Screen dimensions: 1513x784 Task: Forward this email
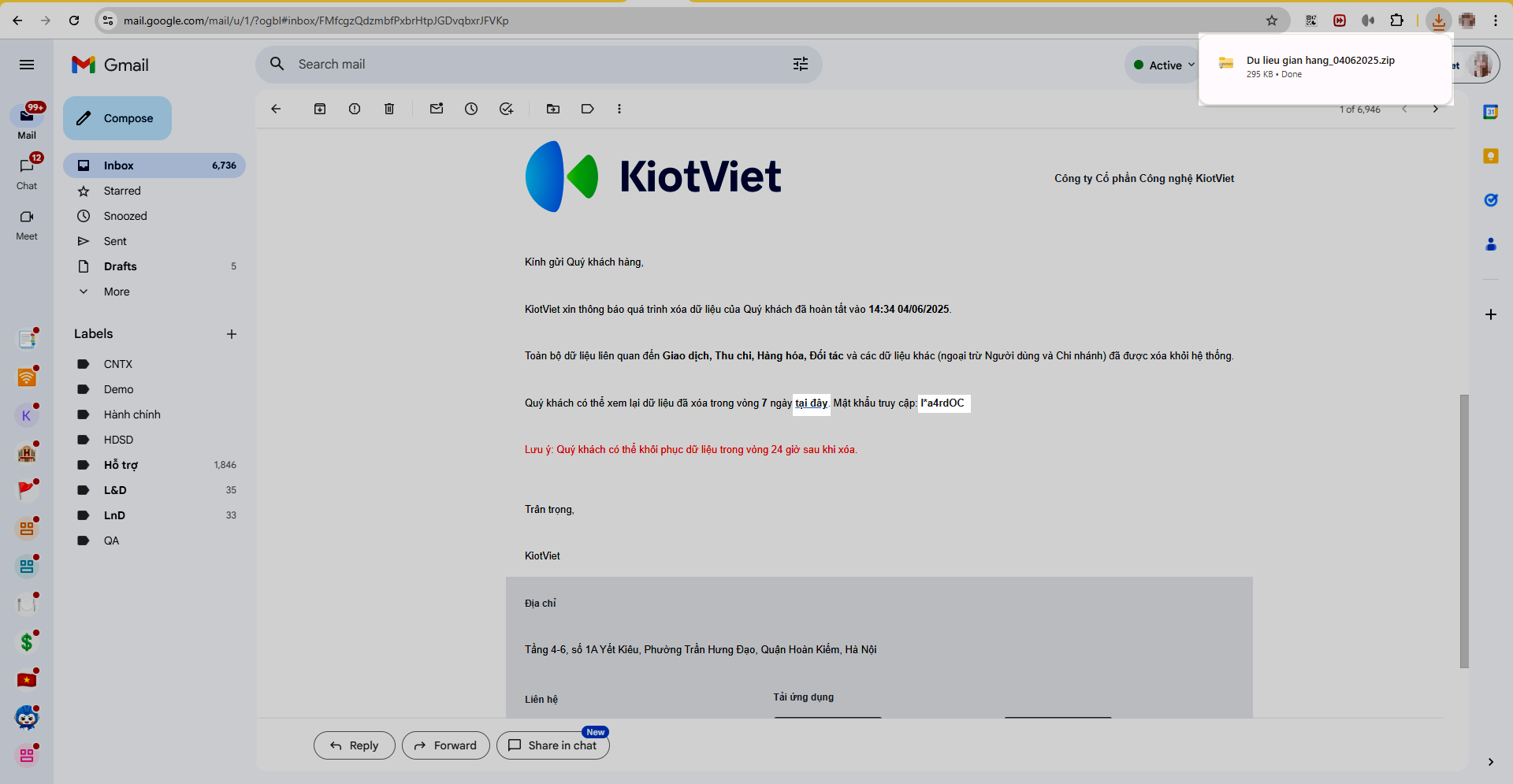[x=446, y=745]
